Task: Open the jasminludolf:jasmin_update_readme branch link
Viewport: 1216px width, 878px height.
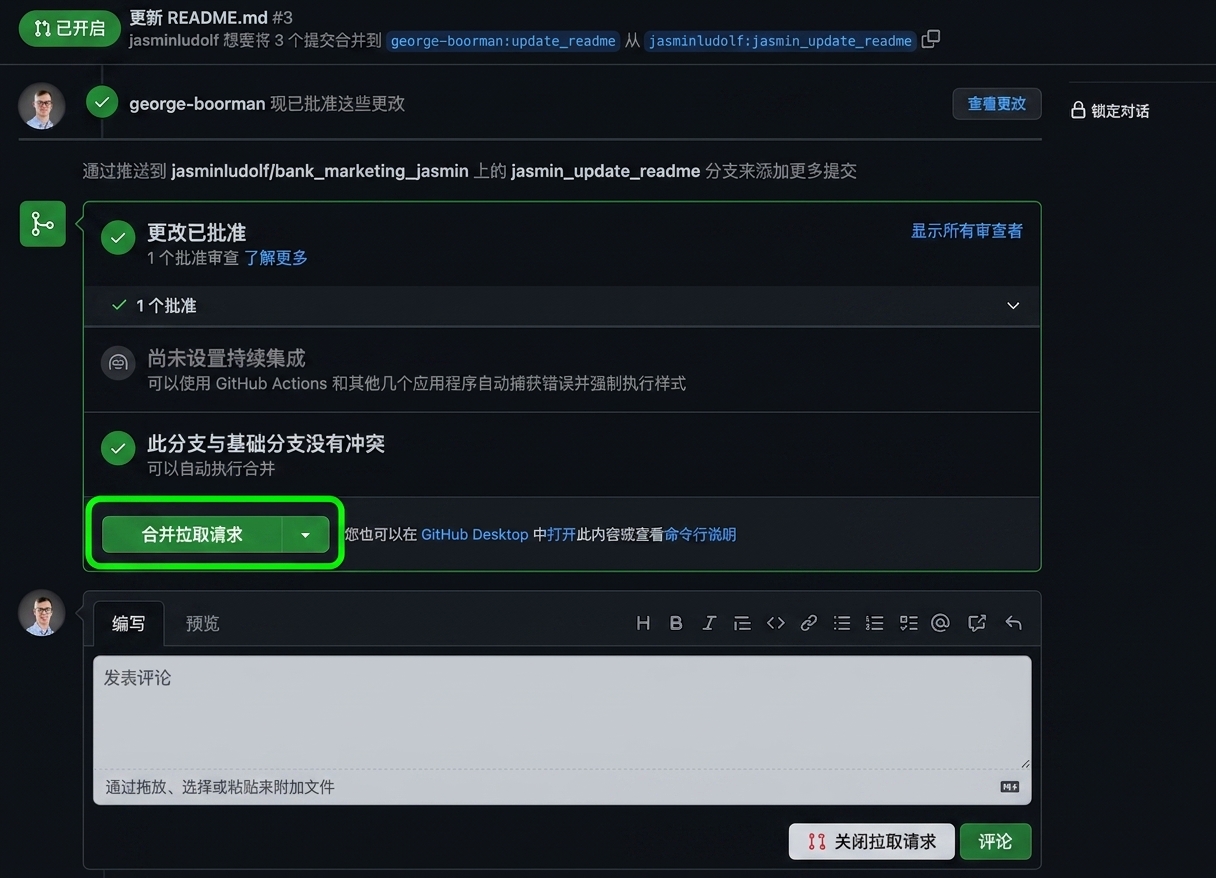Action: (x=780, y=41)
